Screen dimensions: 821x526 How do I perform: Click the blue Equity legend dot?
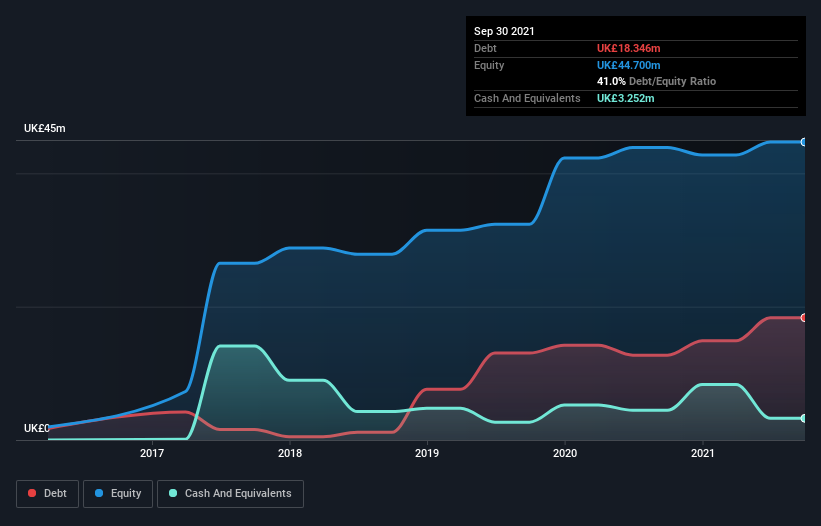pyautogui.click(x=99, y=493)
